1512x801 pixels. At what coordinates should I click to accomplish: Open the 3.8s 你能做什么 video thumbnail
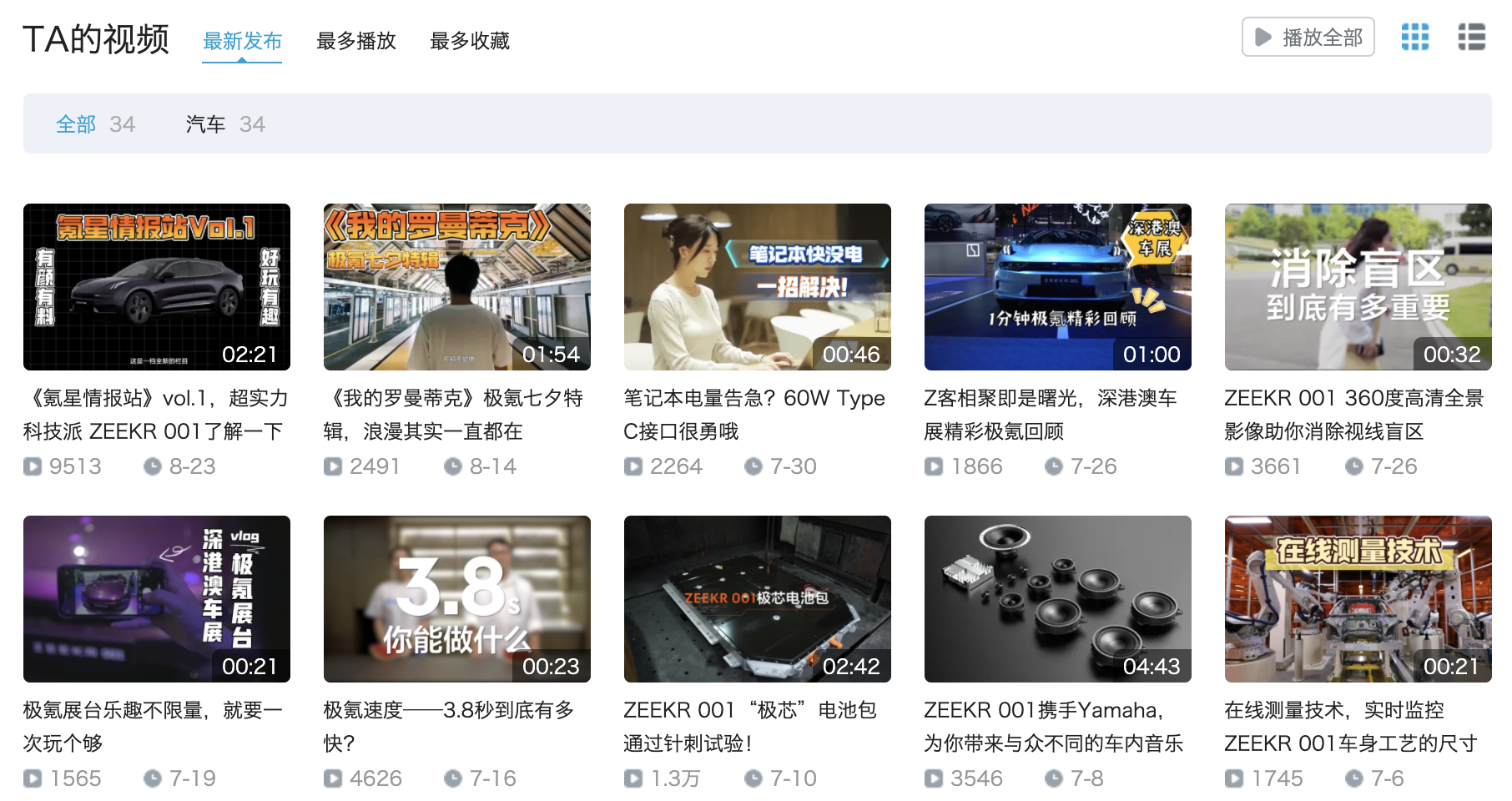457,599
